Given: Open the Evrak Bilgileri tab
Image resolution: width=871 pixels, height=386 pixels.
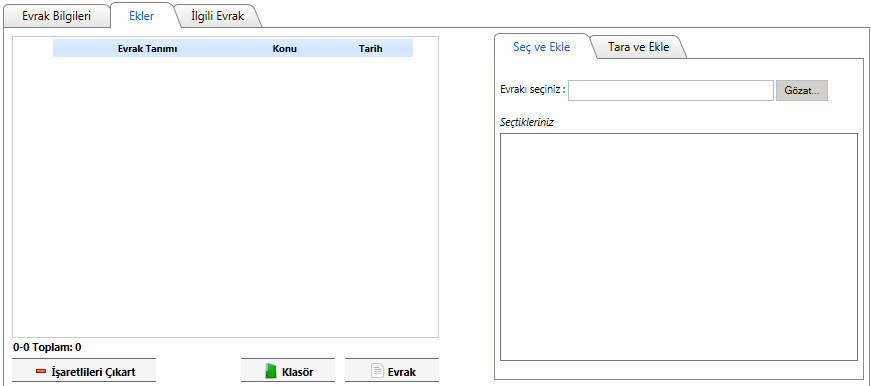Looking at the screenshot, I should pos(56,16).
